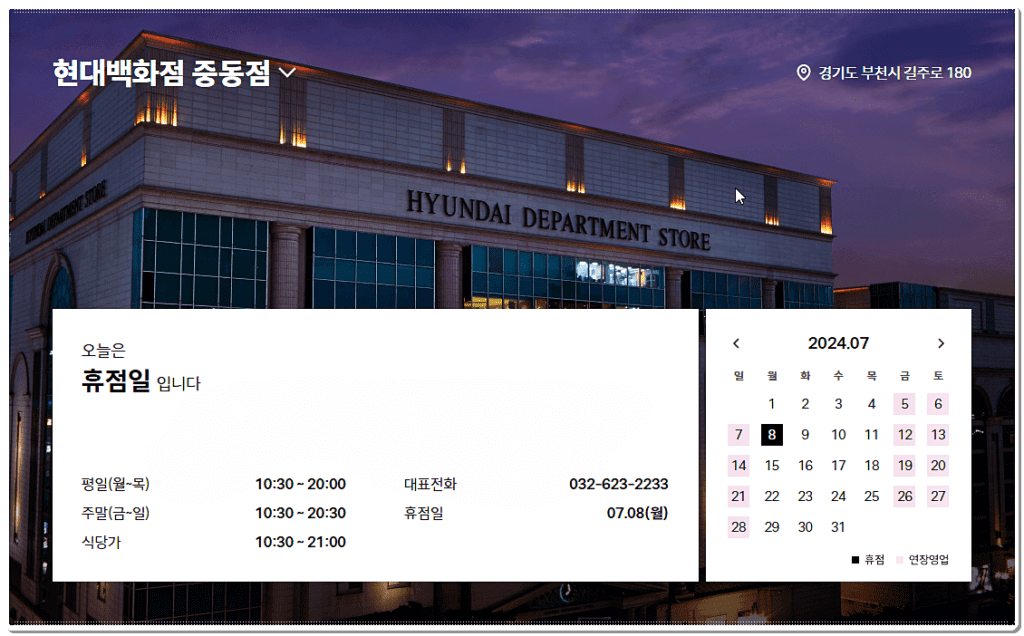Screen dimensions: 1024x636
Task: Click the 식당가 label
Action: (x=101, y=542)
